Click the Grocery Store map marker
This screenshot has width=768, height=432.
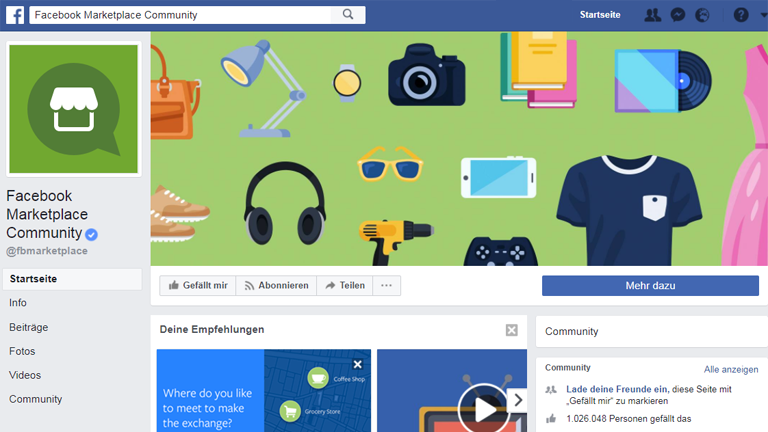[x=290, y=411]
